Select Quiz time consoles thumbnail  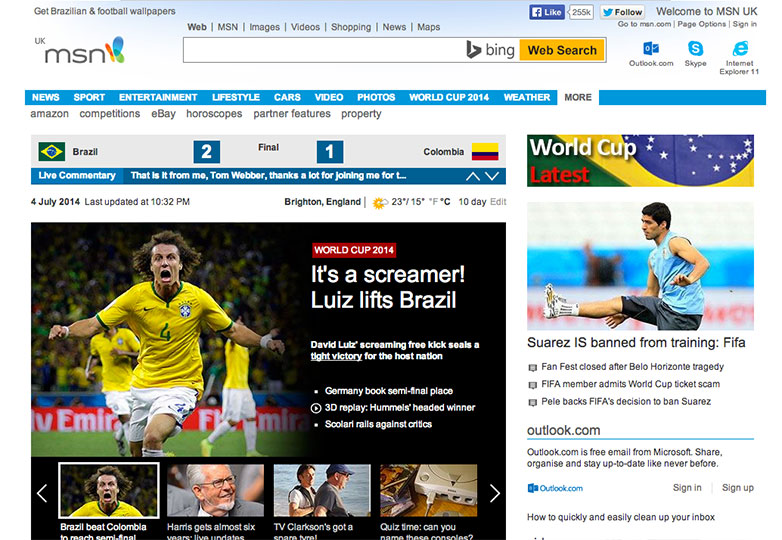point(428,491)
